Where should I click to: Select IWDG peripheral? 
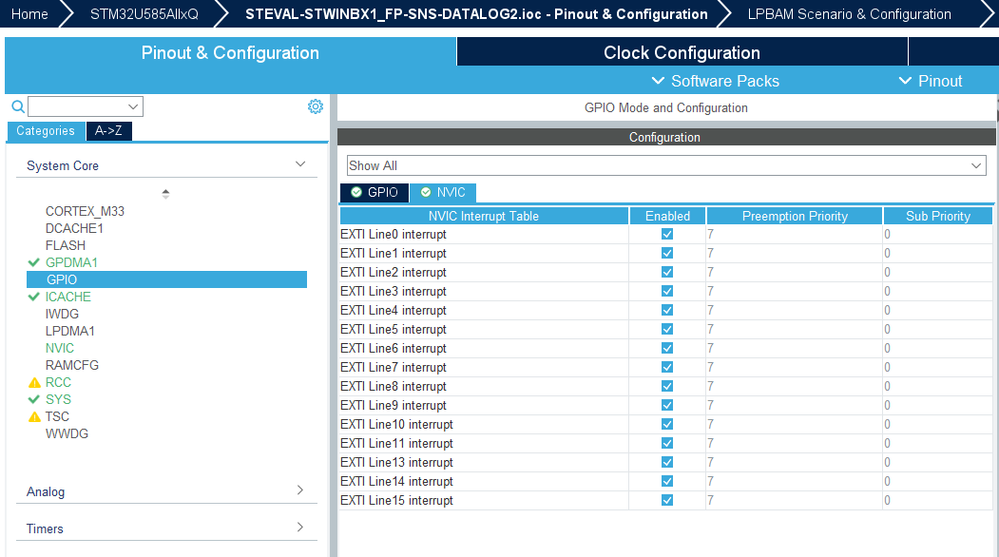(x=62, y=314)
